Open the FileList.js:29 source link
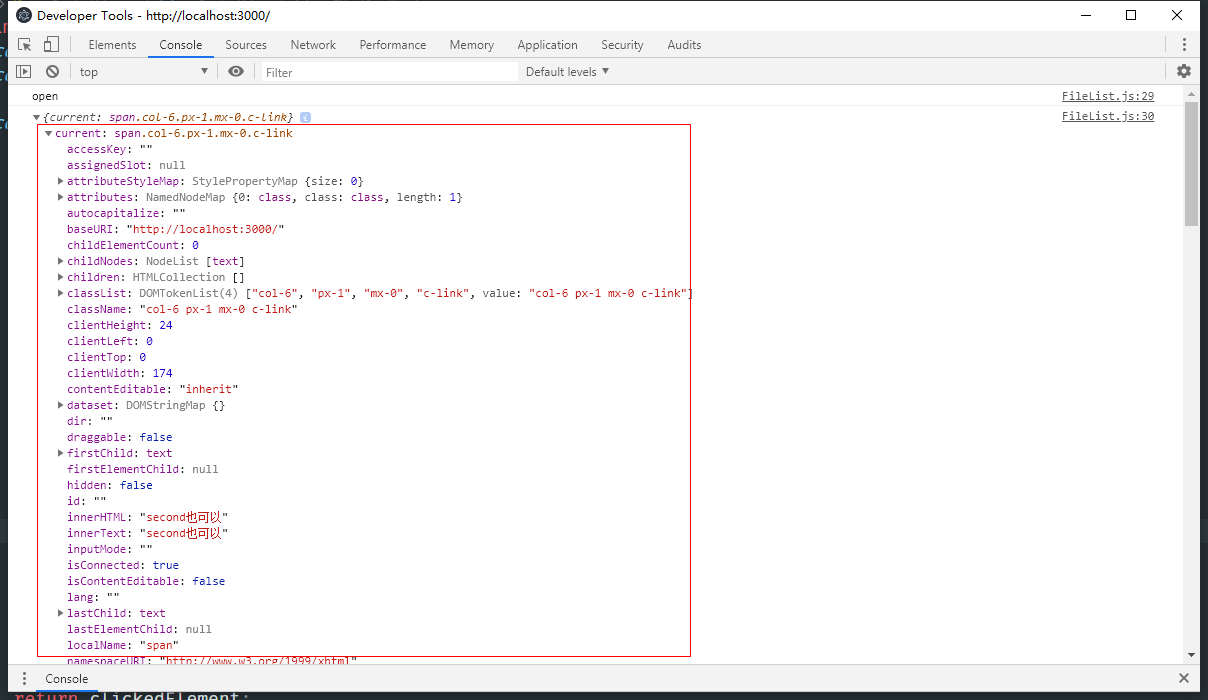 coord(1108,97)
